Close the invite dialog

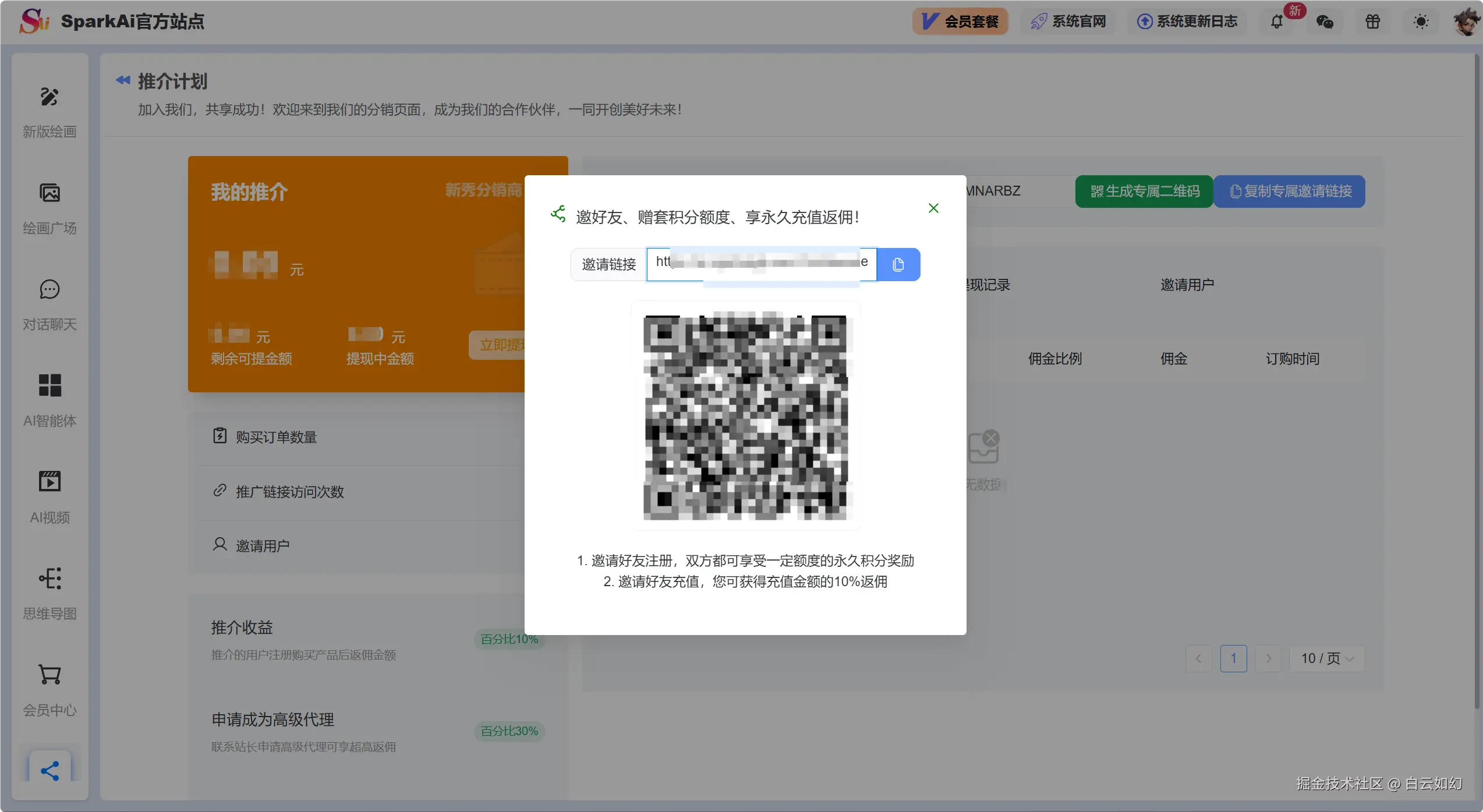click(x=933, y=208)
